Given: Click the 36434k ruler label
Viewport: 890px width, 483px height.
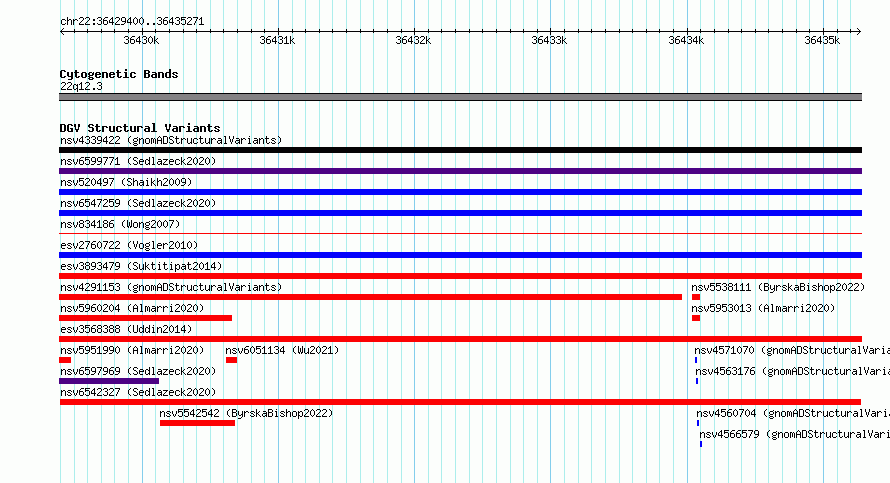Looking at the screenshot, I should coord(686,40).
